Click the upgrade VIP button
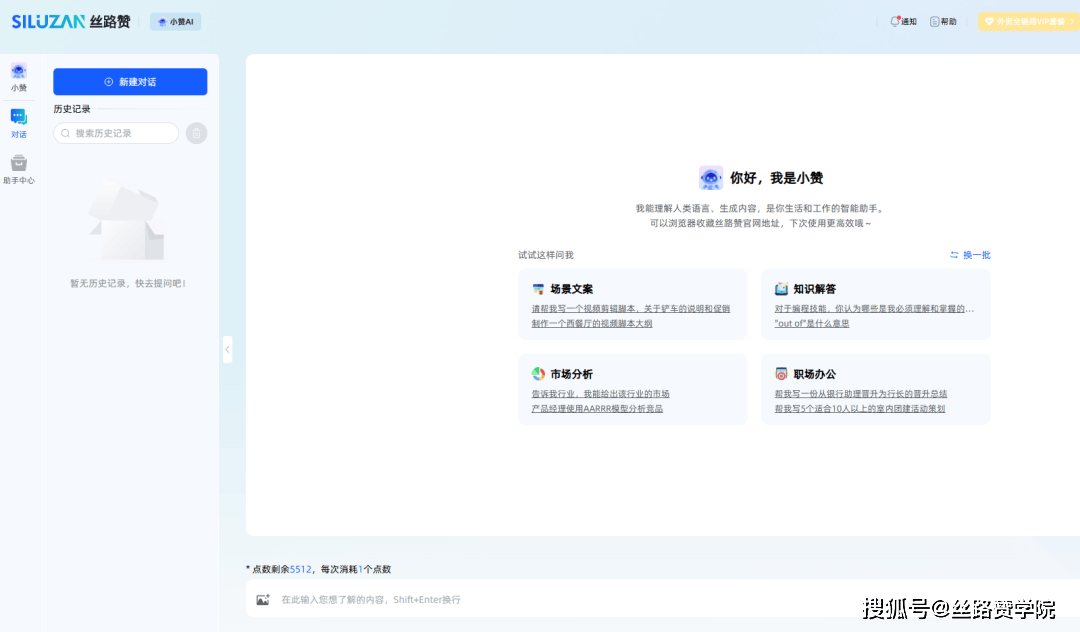 [x=1027, y=21]
